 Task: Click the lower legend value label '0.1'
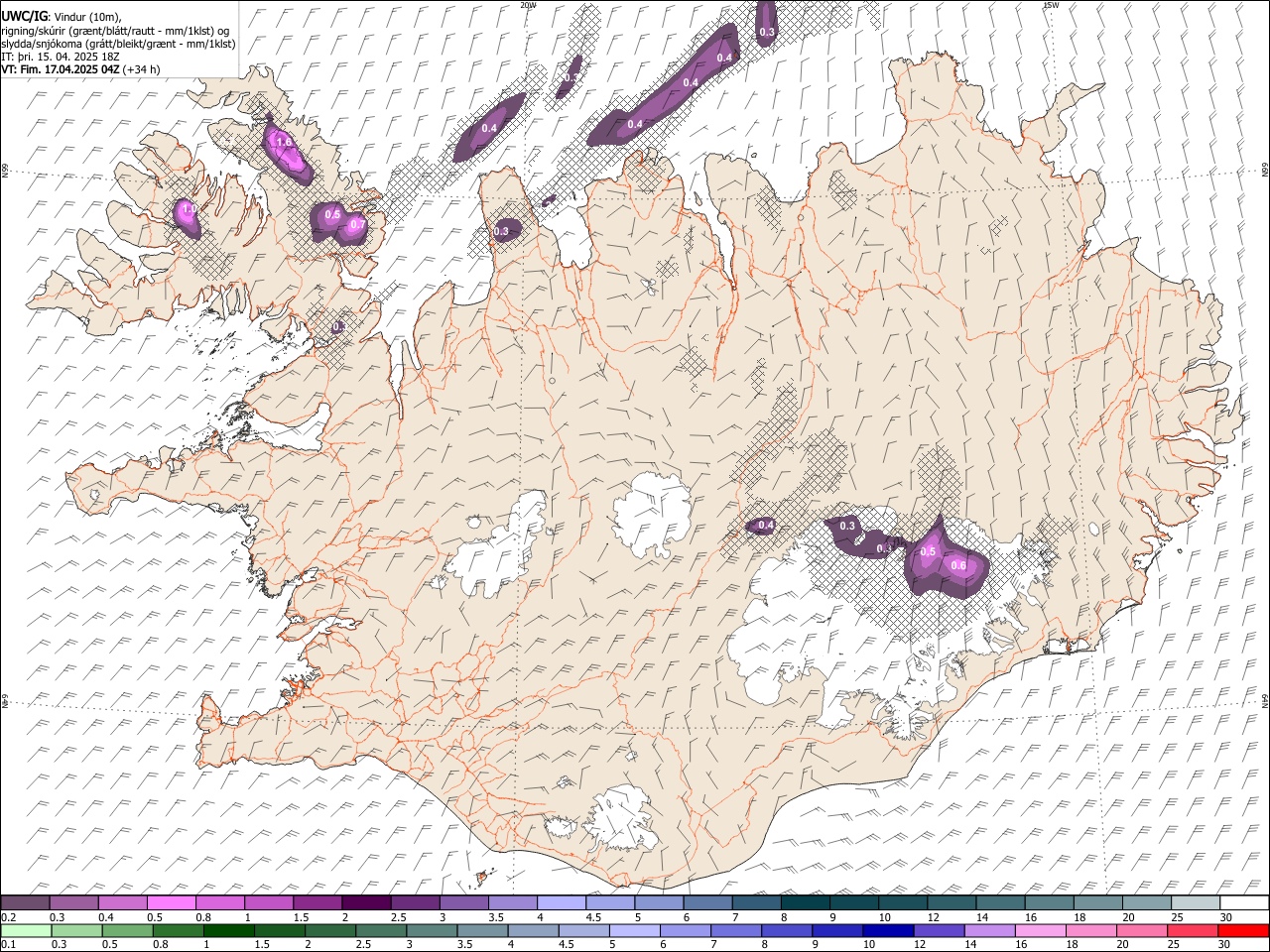(x=8, y=945)
